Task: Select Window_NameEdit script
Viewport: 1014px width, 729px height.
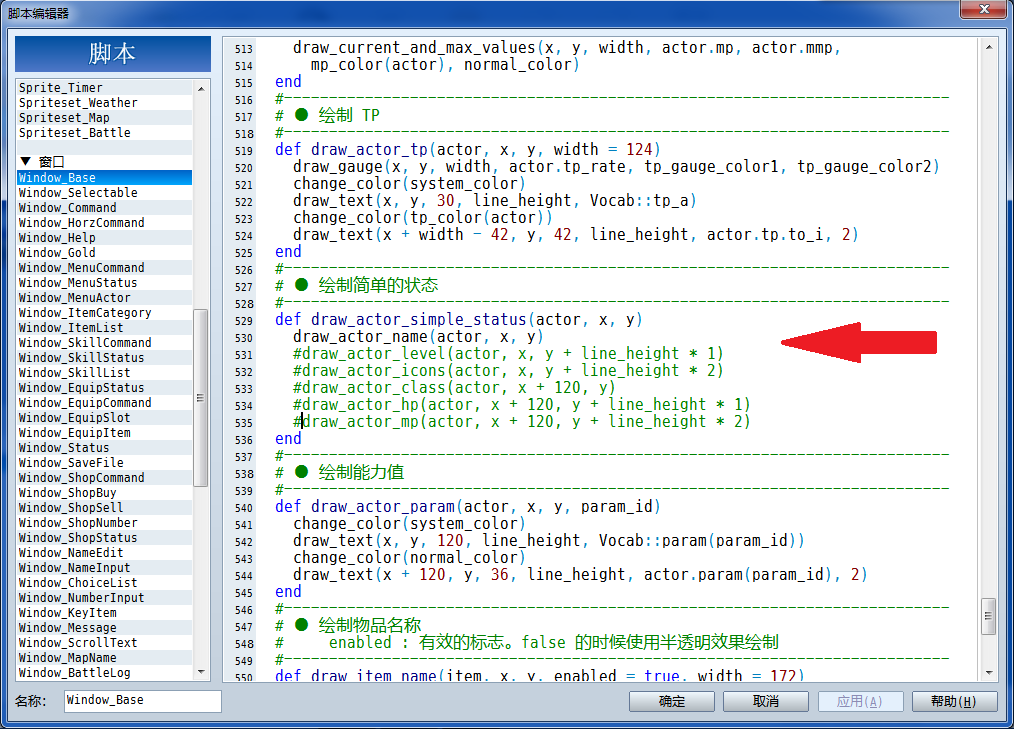Action: pos(104,552)
